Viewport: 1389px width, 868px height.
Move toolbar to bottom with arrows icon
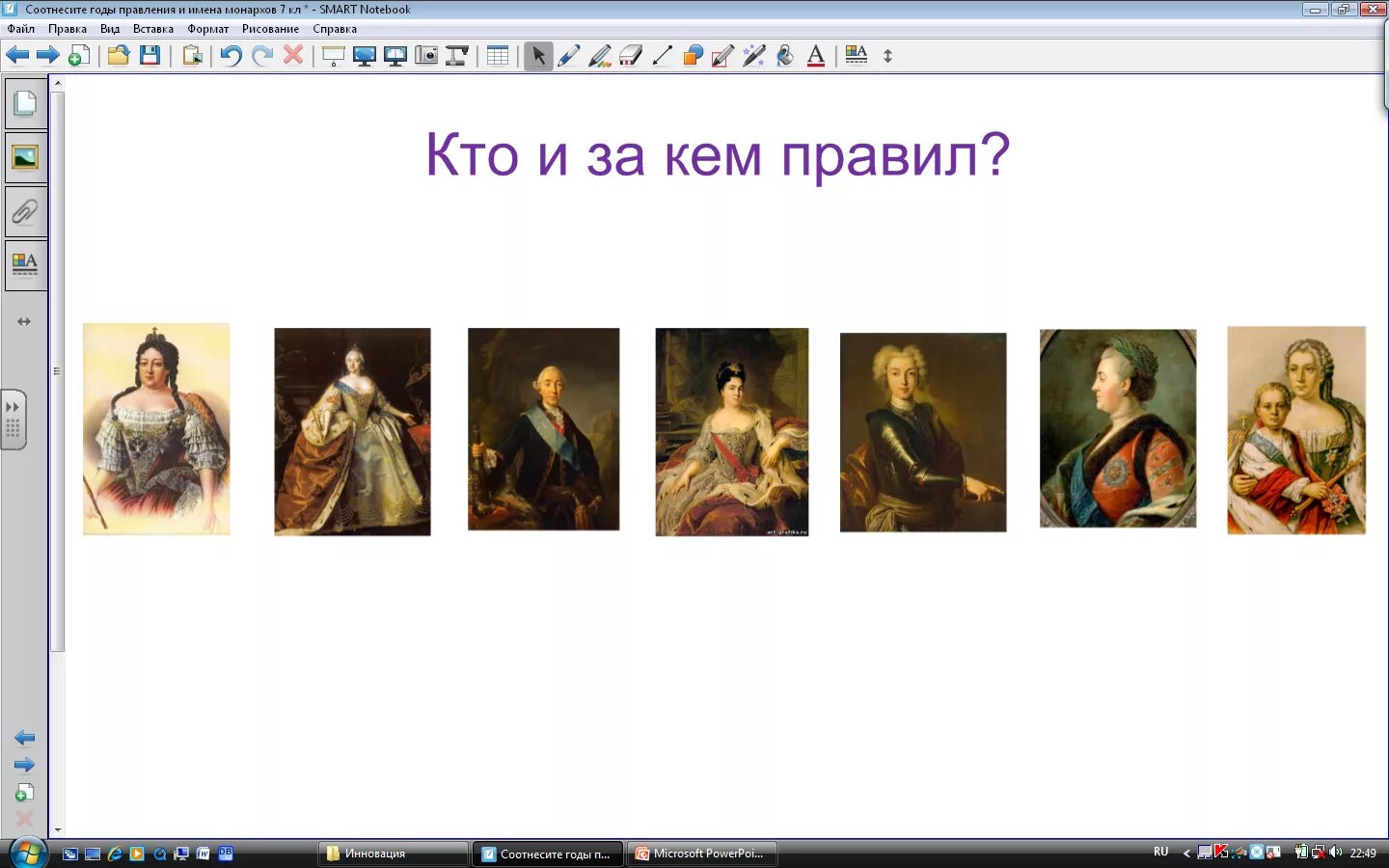[888, 56]
